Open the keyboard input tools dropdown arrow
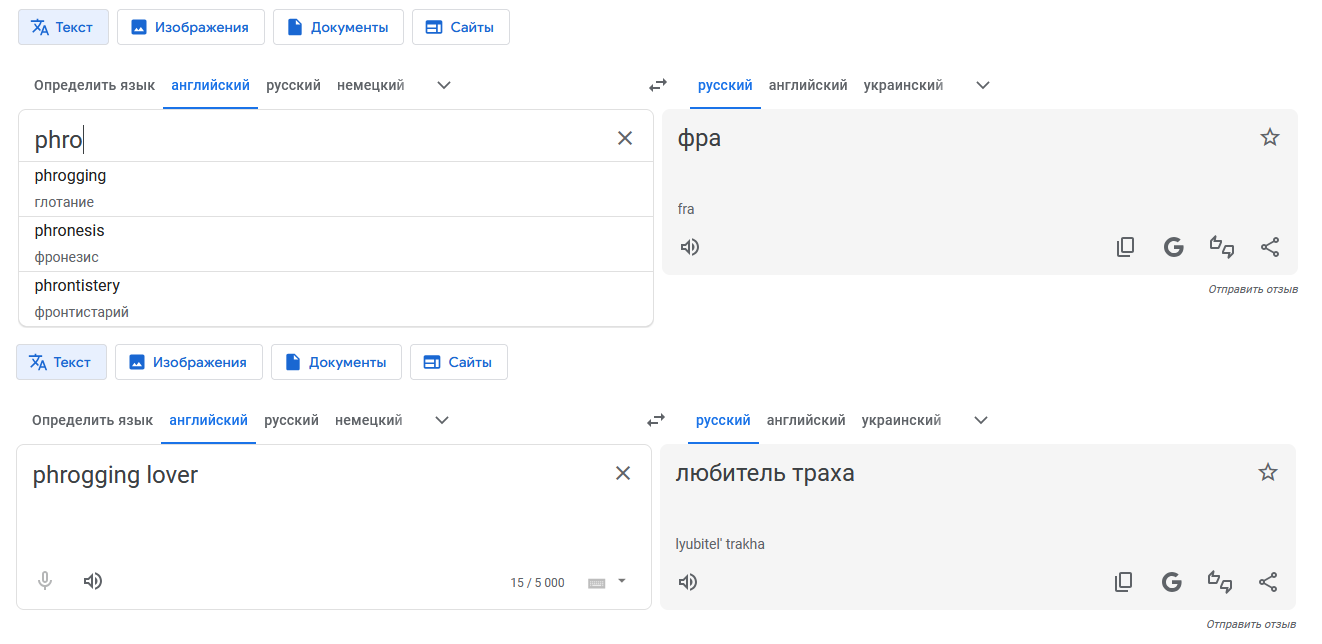 622,581
